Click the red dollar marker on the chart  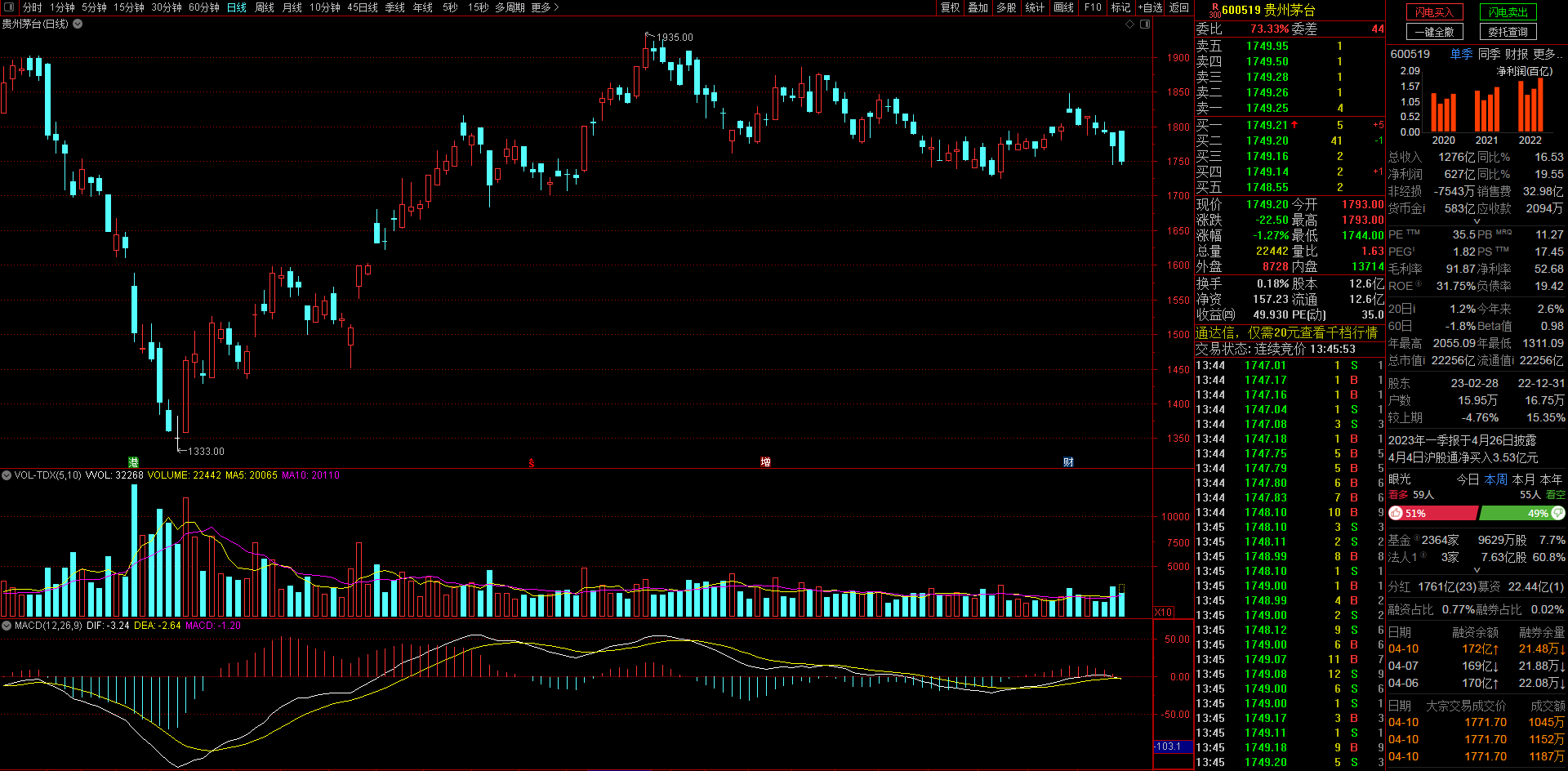[532, 462]
